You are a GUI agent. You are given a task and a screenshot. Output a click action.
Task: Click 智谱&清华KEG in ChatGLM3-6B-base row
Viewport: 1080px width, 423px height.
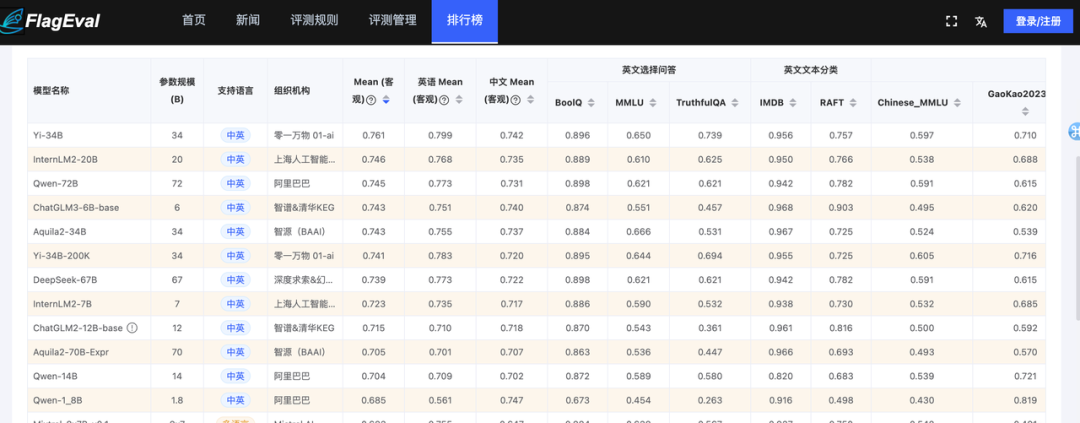(304, 207)
